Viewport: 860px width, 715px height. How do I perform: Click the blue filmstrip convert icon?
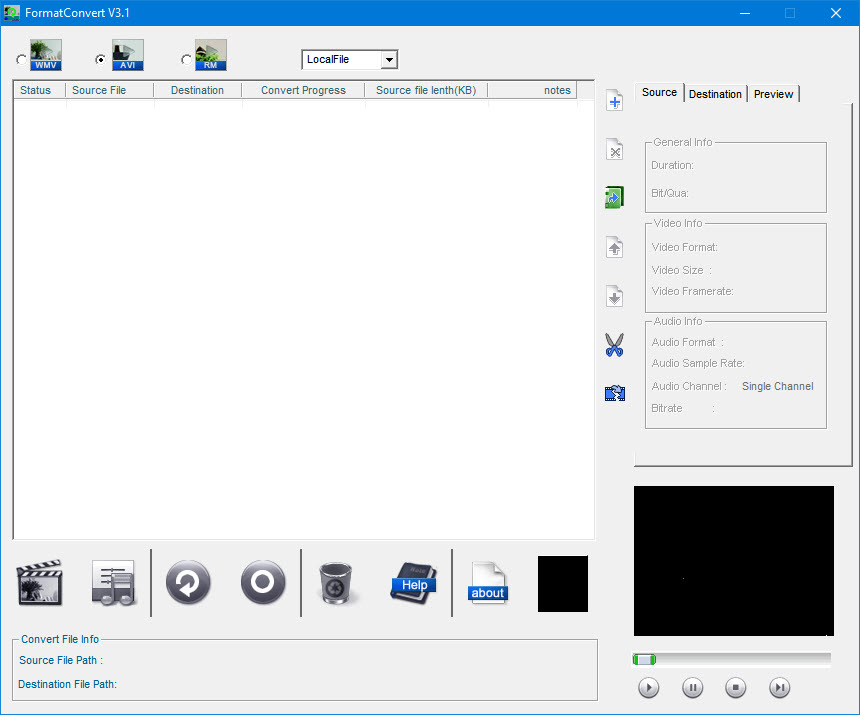click(x=615, y=394)
